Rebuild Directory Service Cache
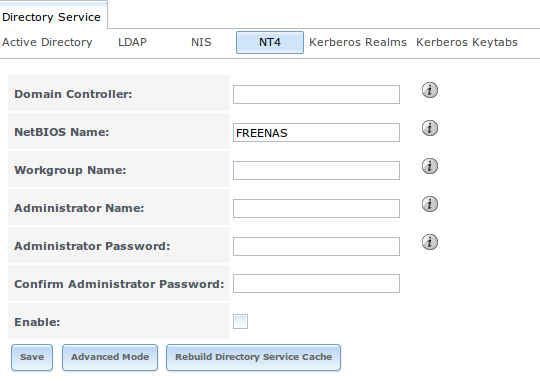The width and height of the screenshot is (540, 392). coord(253,357)
